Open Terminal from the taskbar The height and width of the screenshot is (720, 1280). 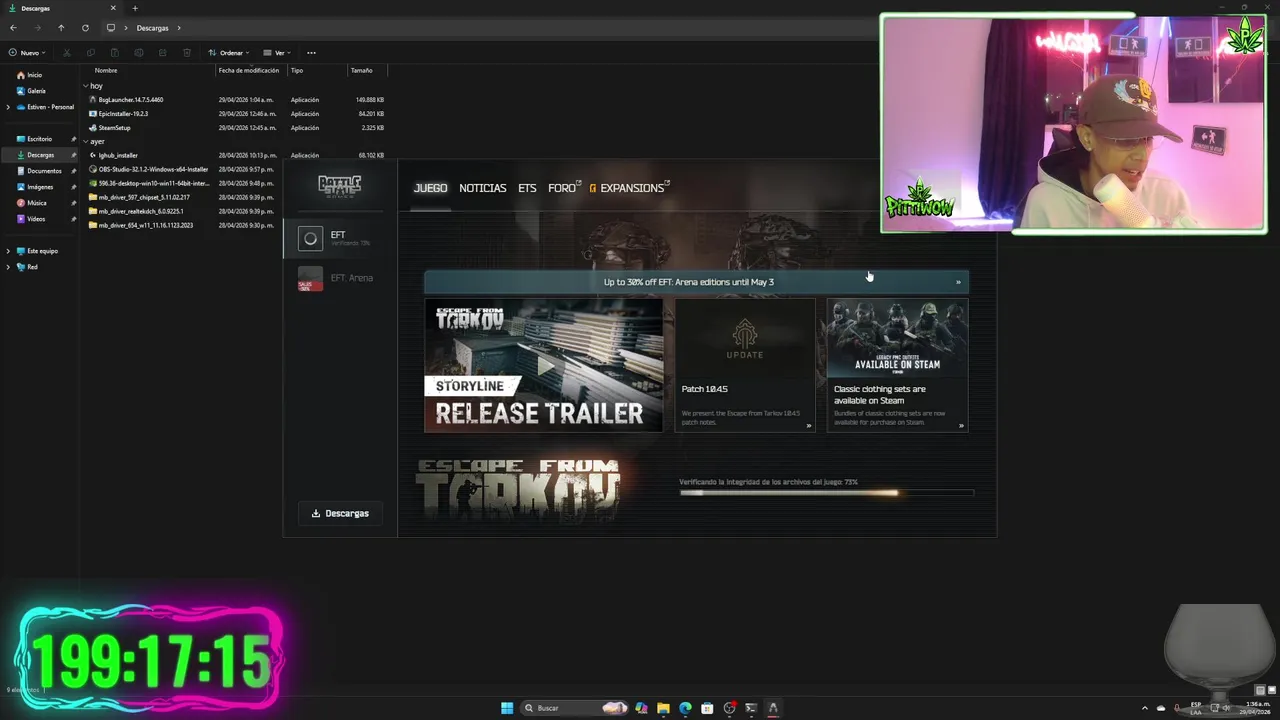751,708
